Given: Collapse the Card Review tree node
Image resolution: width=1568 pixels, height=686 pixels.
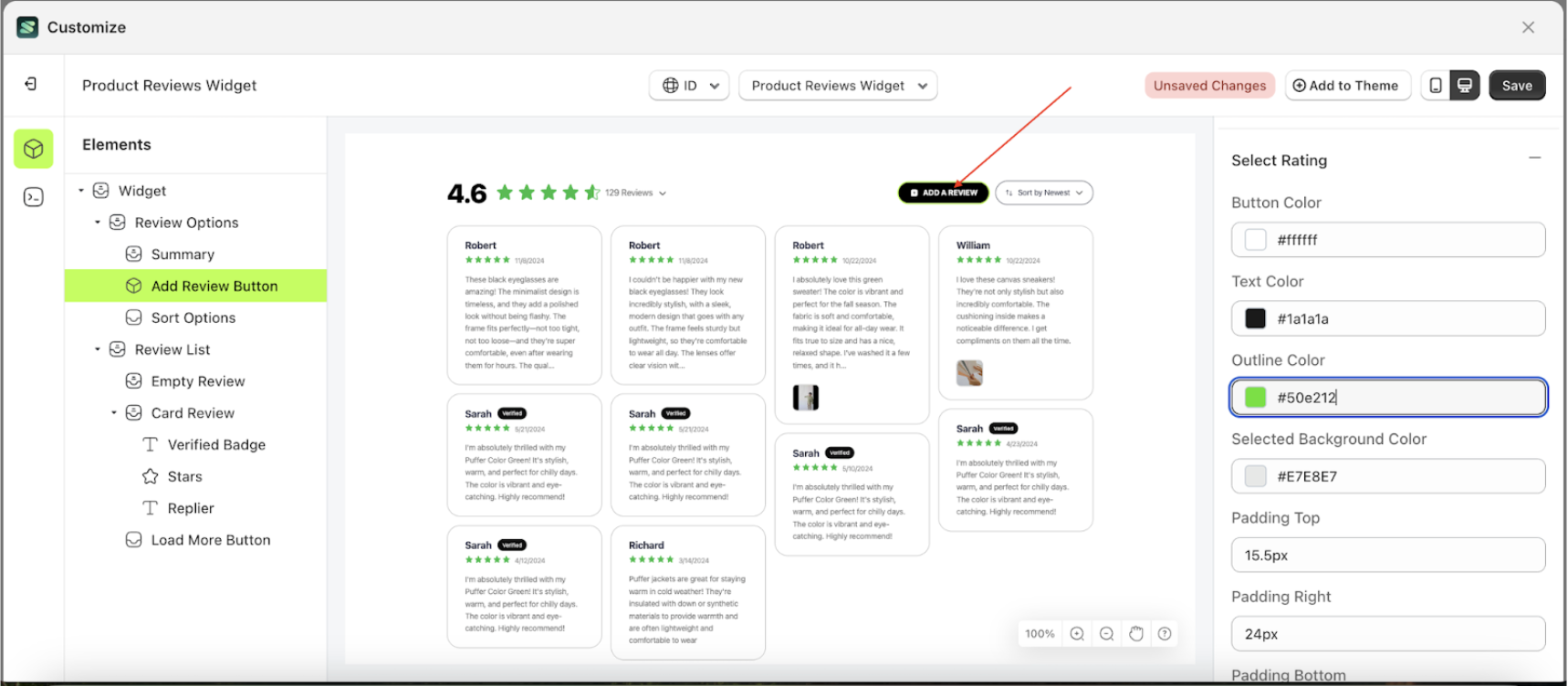Looking at the screenshot, I should (114, 413).
